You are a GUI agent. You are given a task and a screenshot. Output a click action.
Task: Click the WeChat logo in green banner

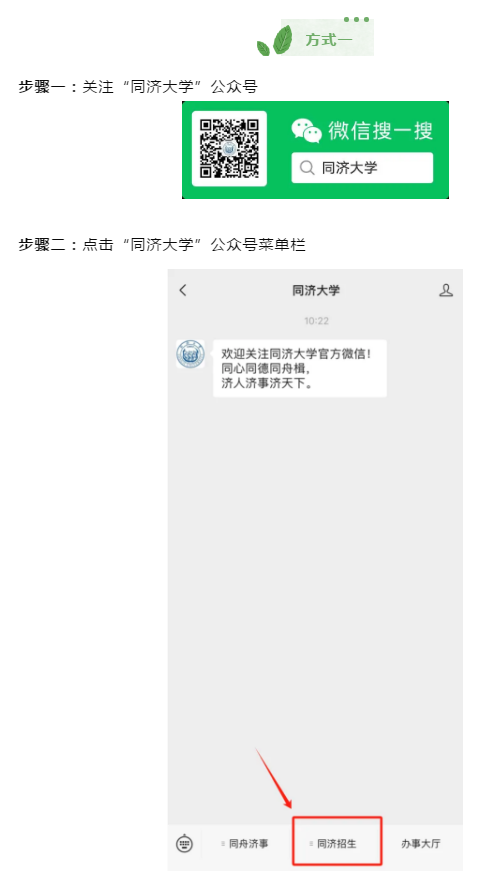tap(306, 130)
